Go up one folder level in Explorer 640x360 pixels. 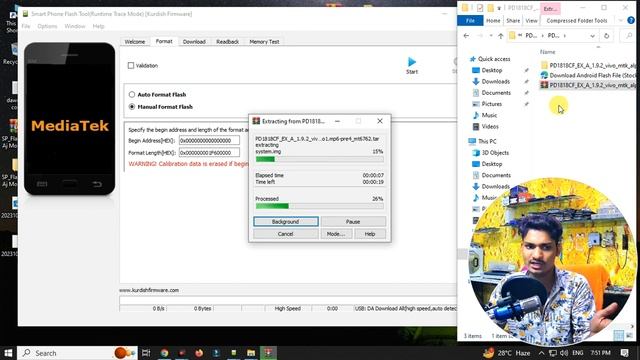[501, 36]
